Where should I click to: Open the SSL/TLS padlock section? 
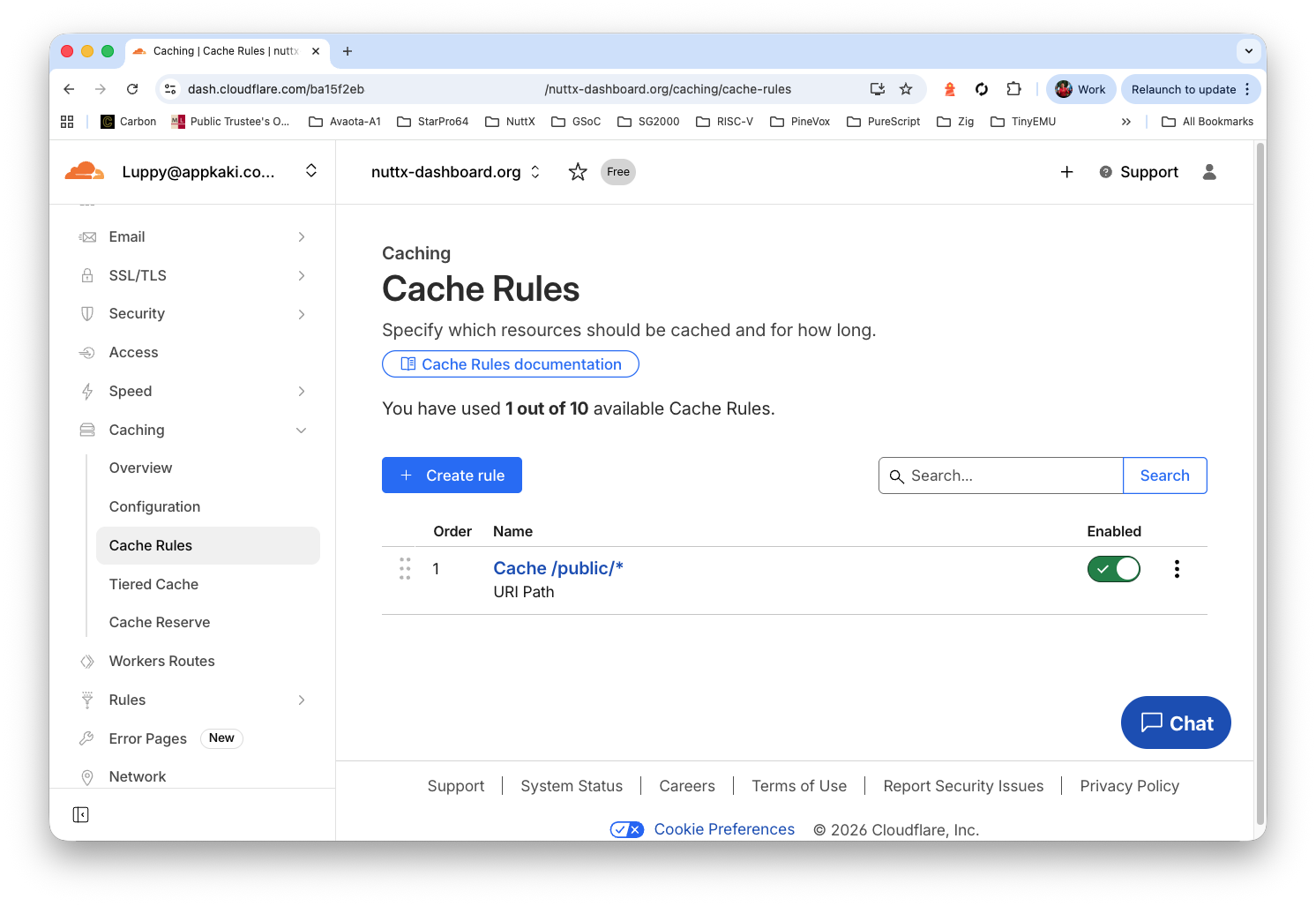tap(86, 275)
